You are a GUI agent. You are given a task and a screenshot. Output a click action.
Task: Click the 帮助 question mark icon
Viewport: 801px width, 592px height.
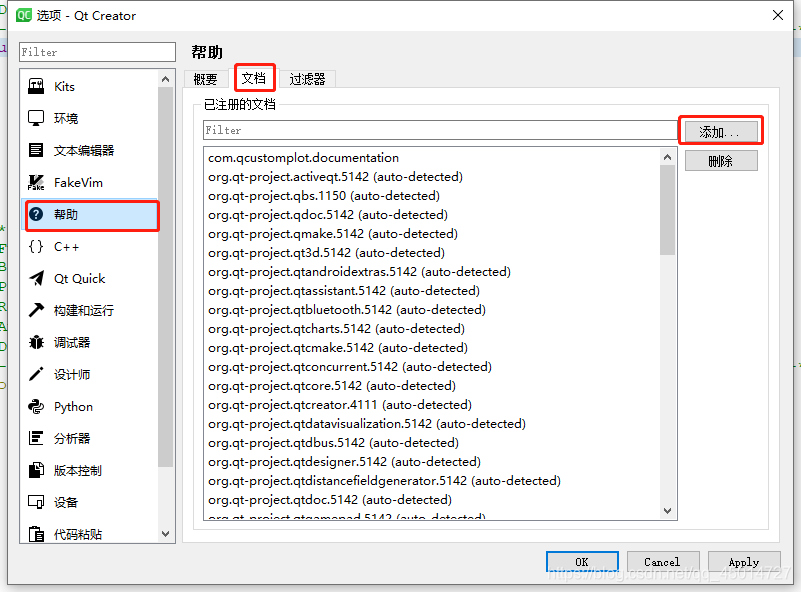[36, 215]
